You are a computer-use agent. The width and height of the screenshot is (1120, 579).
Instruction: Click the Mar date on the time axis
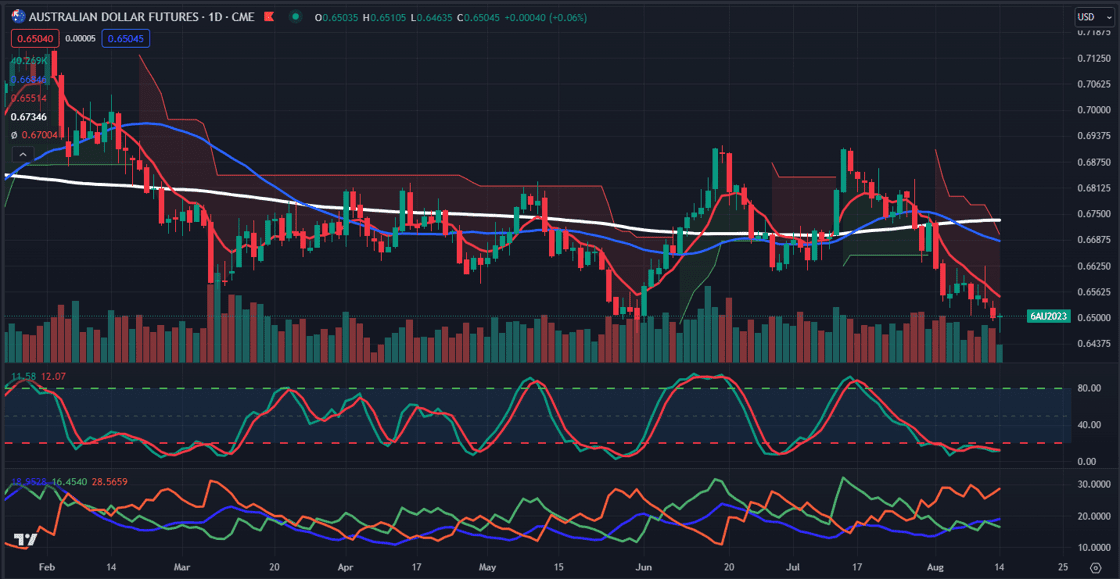tap(184, 568)
